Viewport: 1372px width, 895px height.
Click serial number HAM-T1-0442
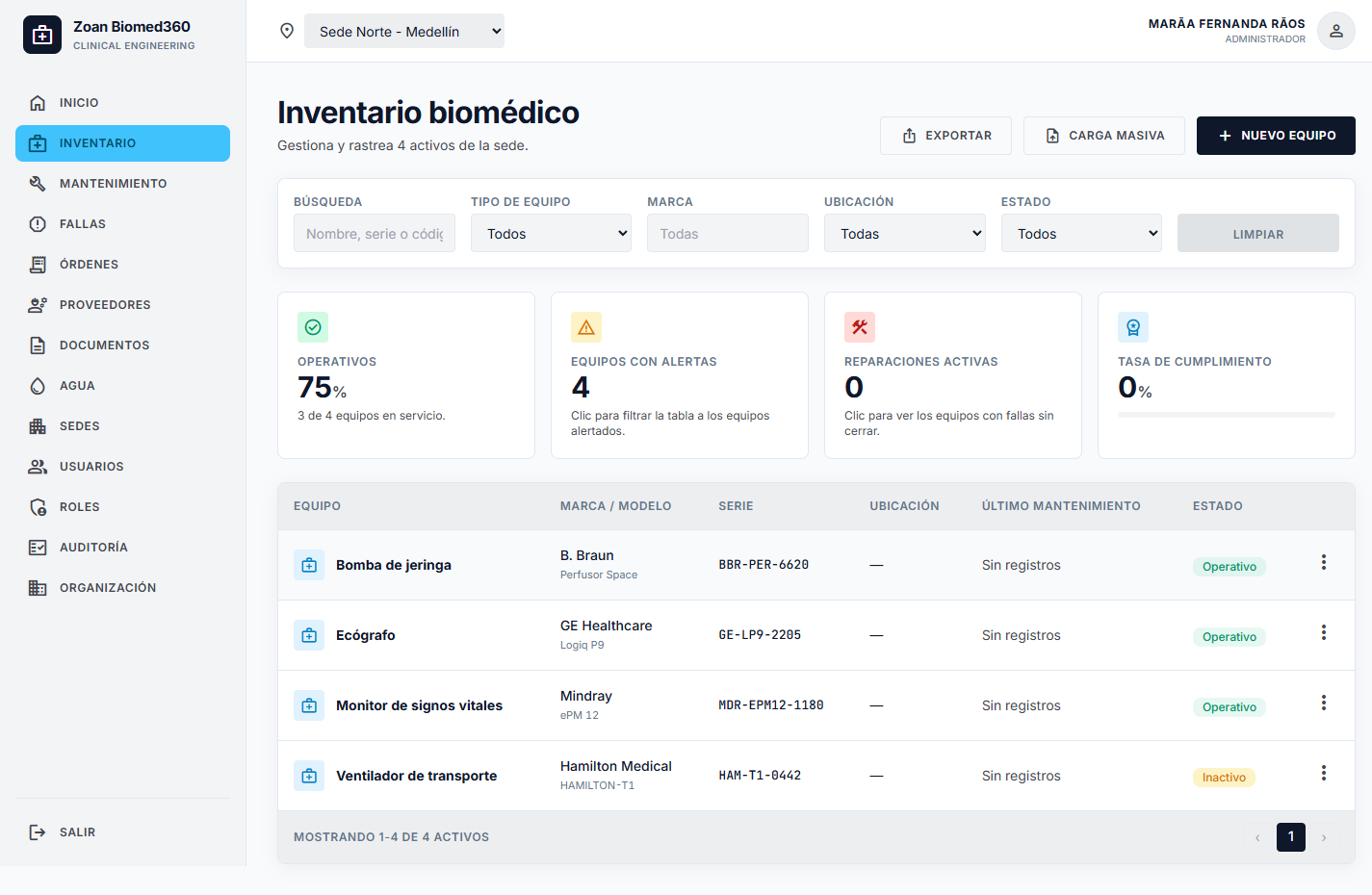coord(760,776)
